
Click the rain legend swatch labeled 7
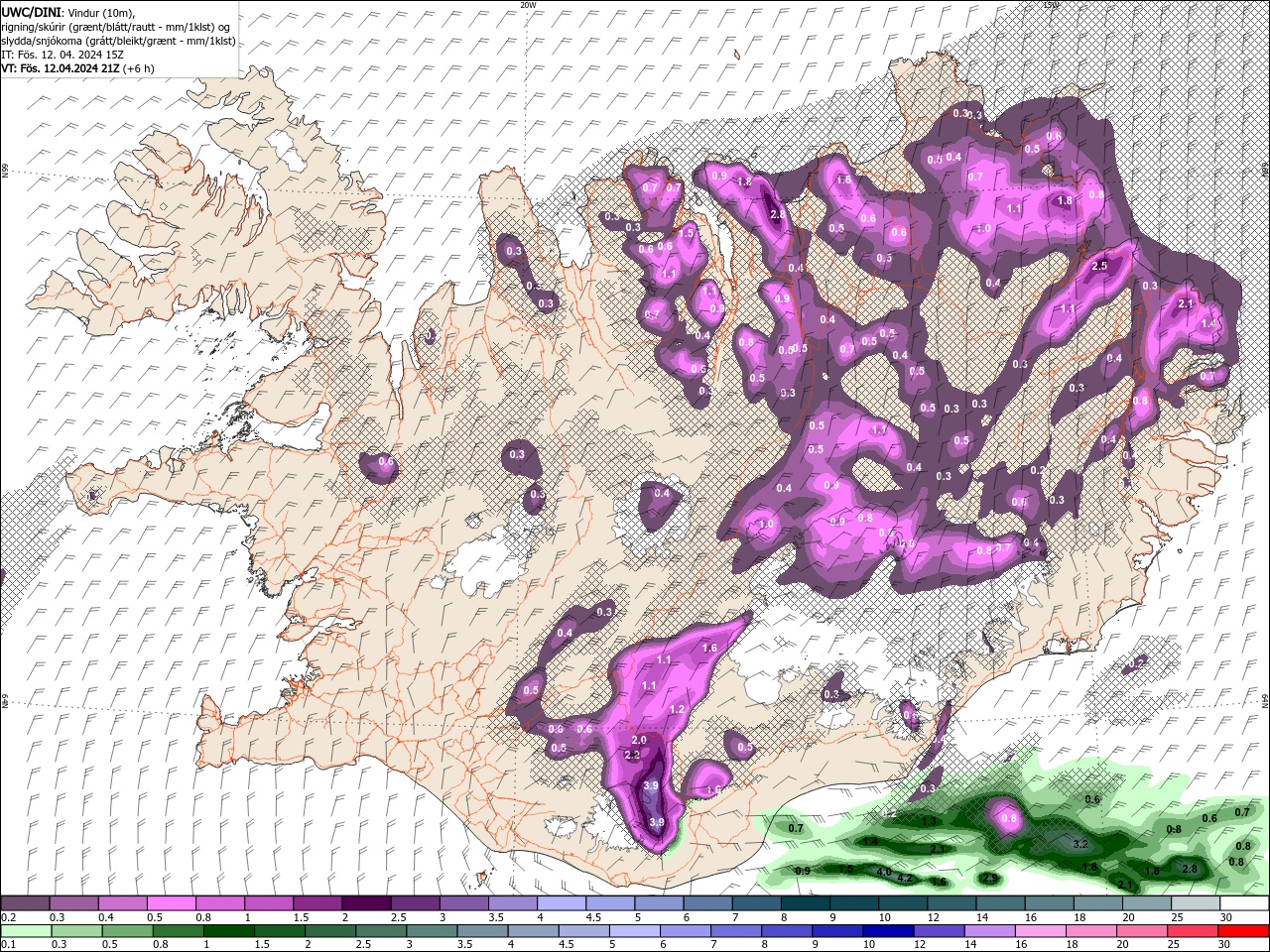[734, 931]
